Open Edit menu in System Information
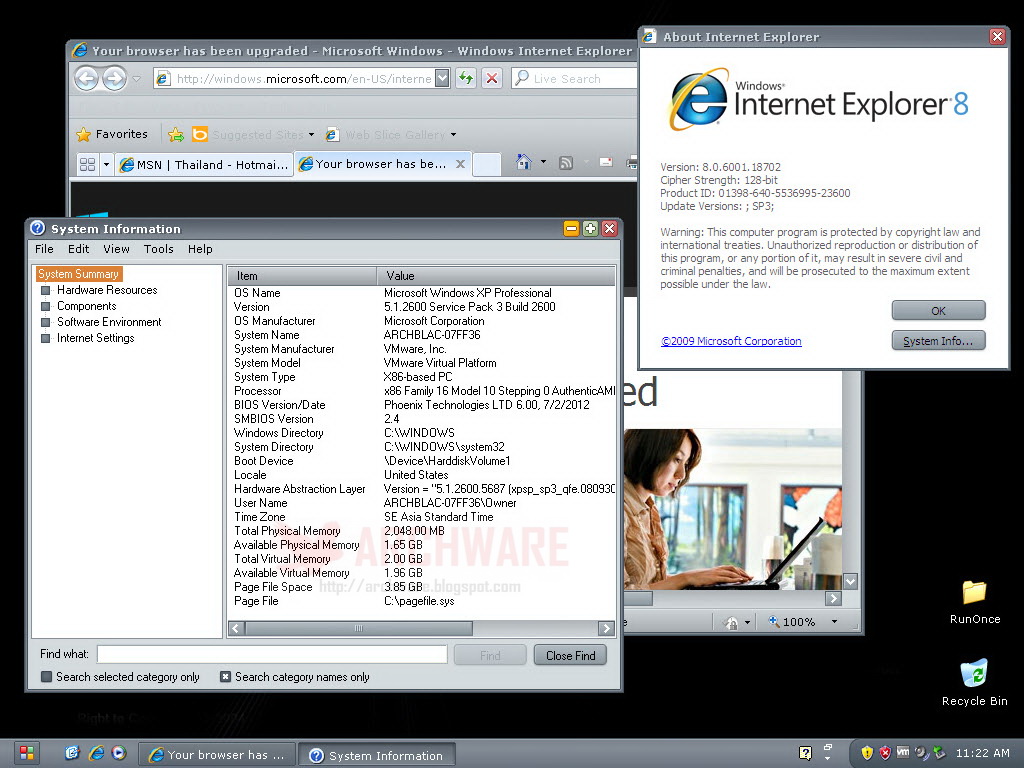This screenshot has width=1024, height=768. [78, 249]
